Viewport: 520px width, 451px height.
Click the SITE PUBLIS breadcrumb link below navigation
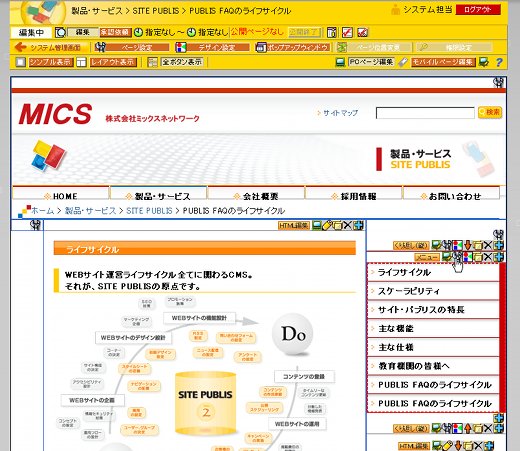tap(149, 211)
